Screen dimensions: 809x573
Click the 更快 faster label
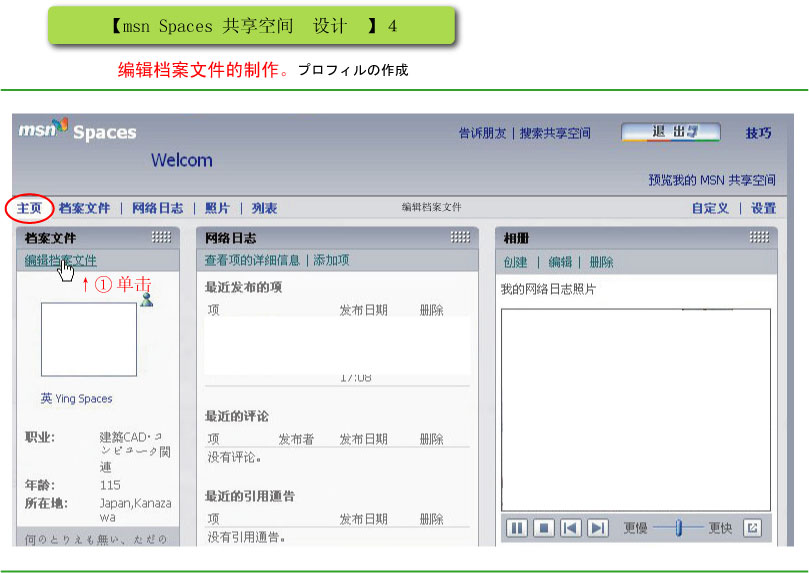[x=720, y=528]
